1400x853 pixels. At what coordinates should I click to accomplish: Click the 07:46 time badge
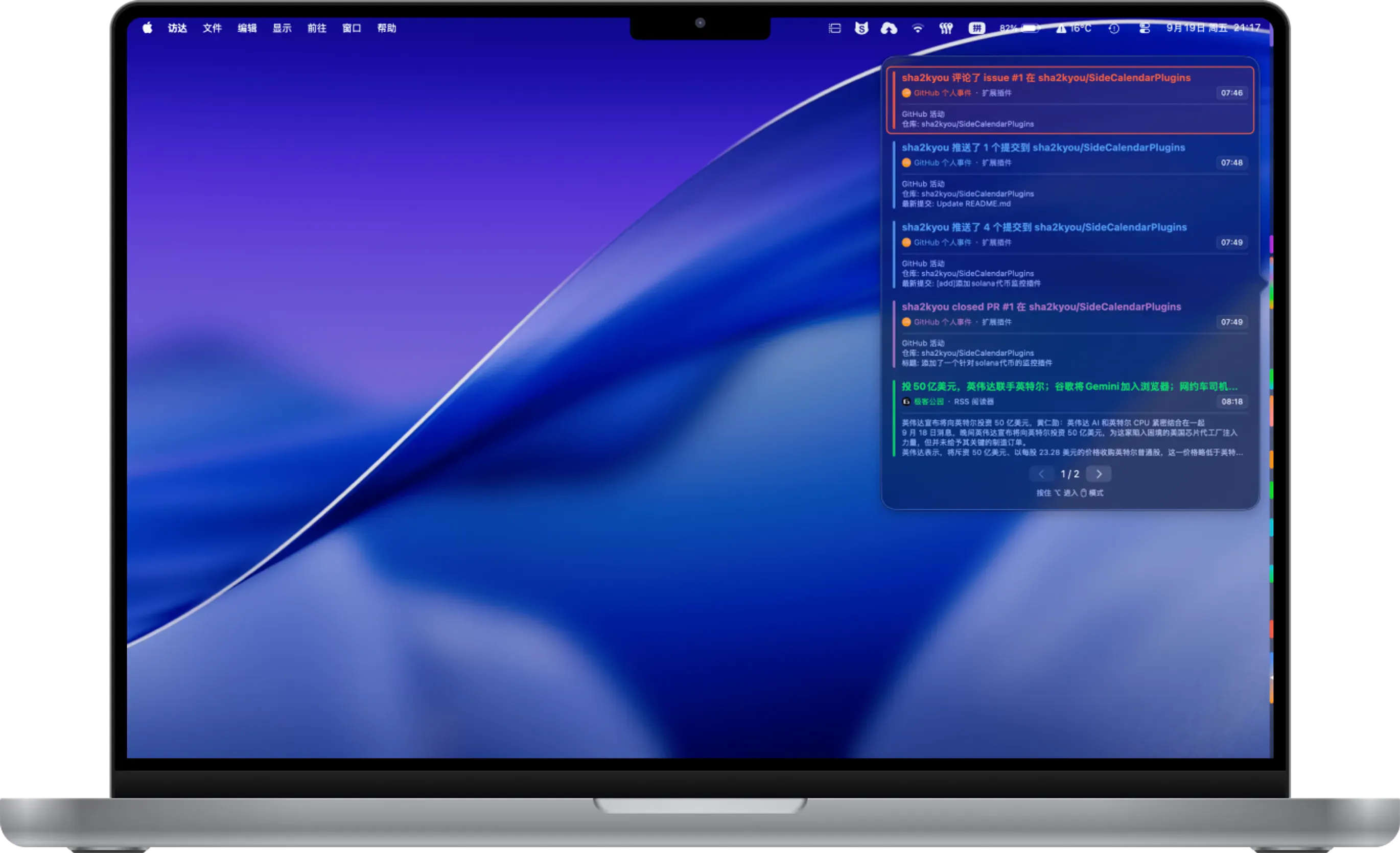point(1232,93)
